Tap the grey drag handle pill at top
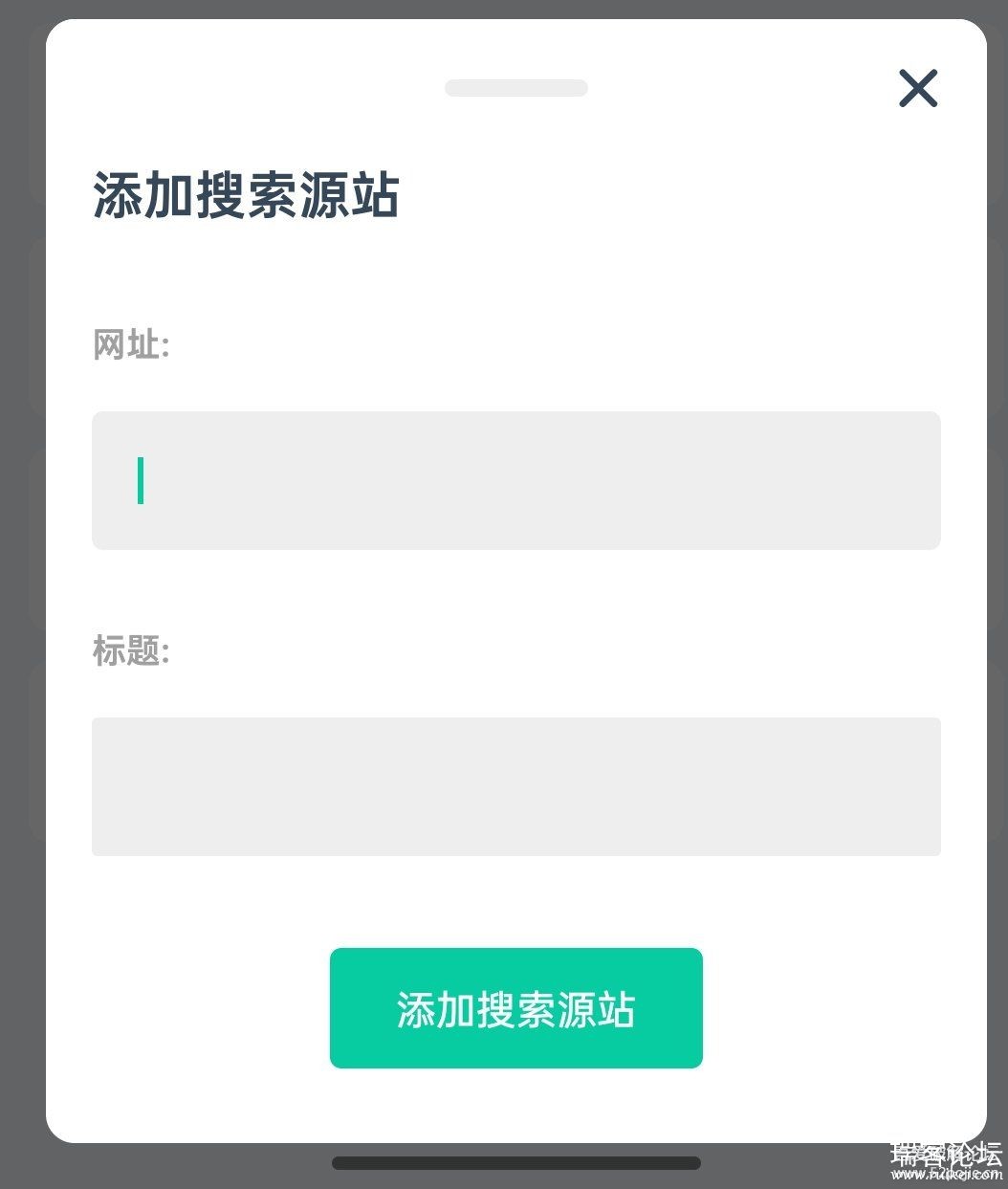Screen dimensions: 1008x1189 coord(516,88)
